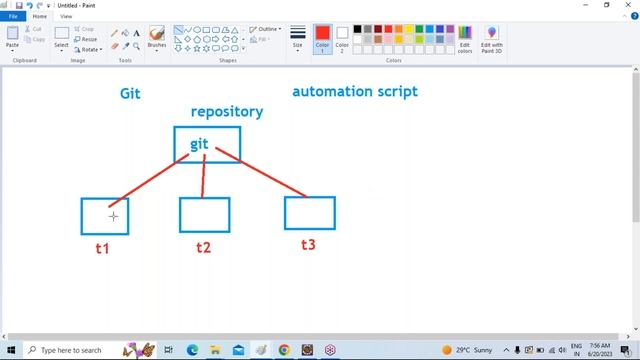This screenshot has width=640, height=360.
Task: Choose the Line shape
Action: pos(178,30)
